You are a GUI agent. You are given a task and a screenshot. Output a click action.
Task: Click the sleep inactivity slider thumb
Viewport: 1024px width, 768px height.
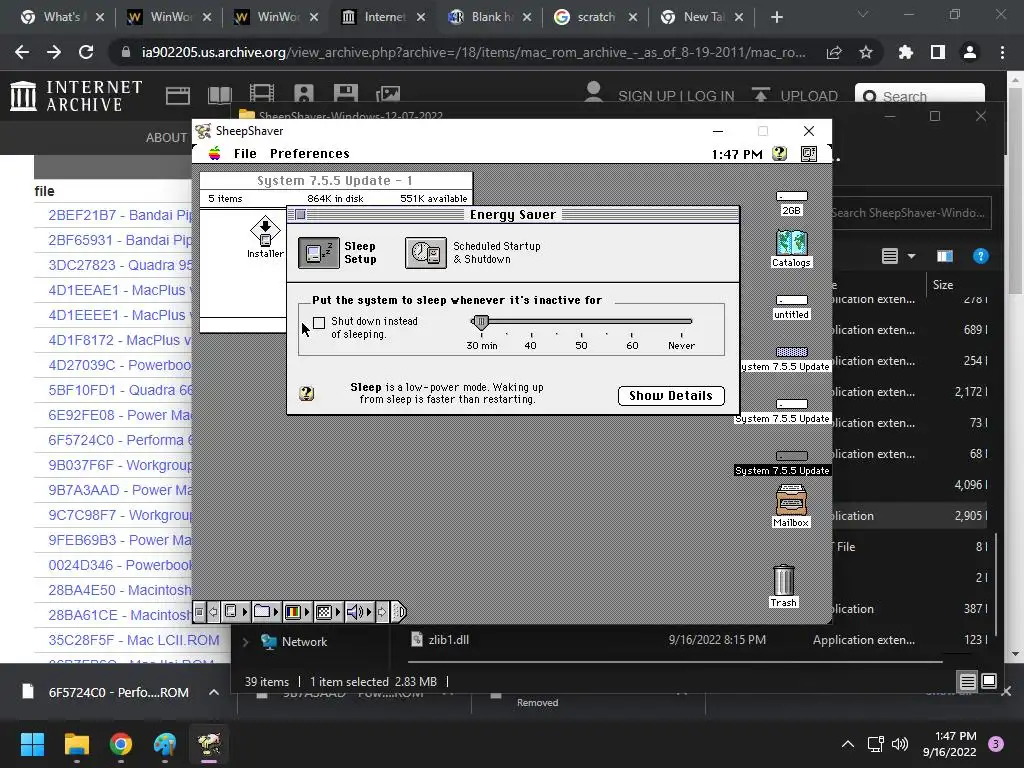pos(481,321)
